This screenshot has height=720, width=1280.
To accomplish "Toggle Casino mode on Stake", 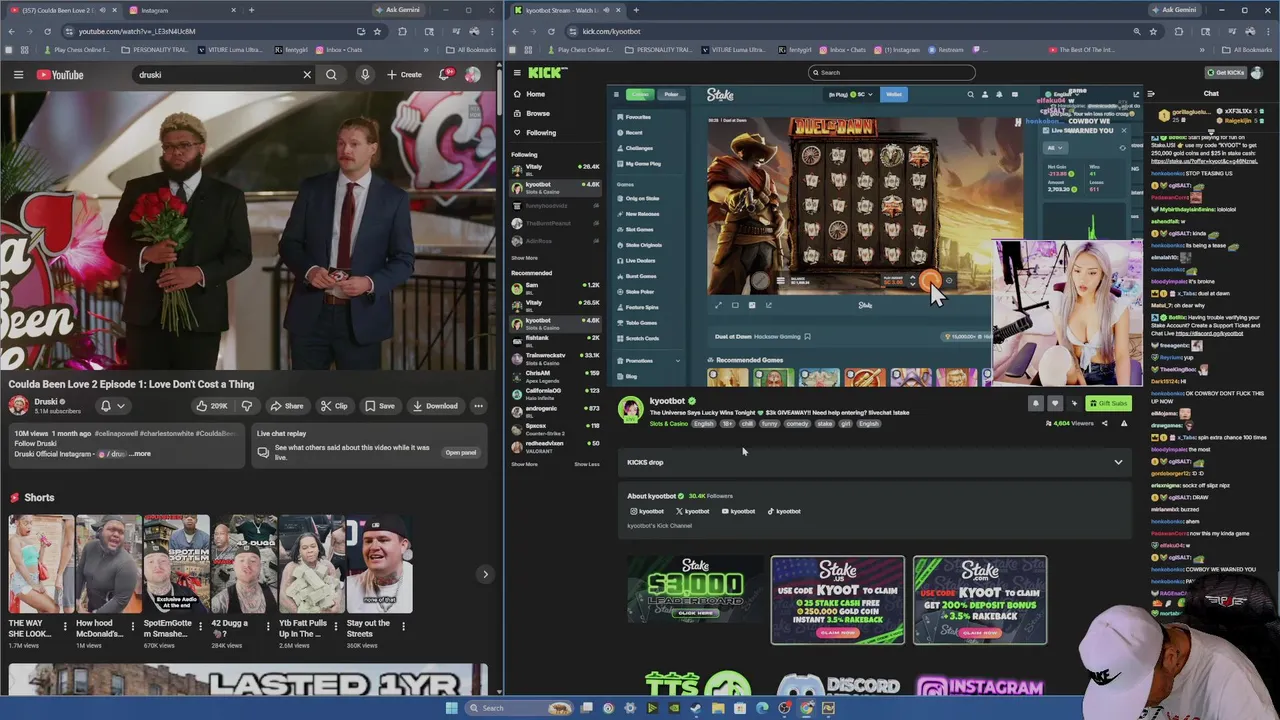I will [639, 94].
